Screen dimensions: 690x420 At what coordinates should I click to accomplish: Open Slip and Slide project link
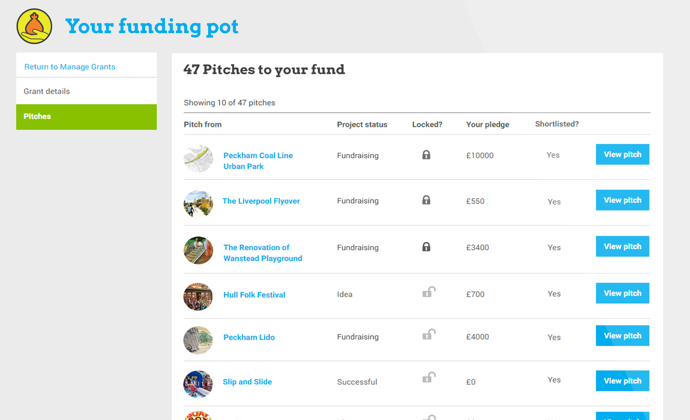(247, 382)
